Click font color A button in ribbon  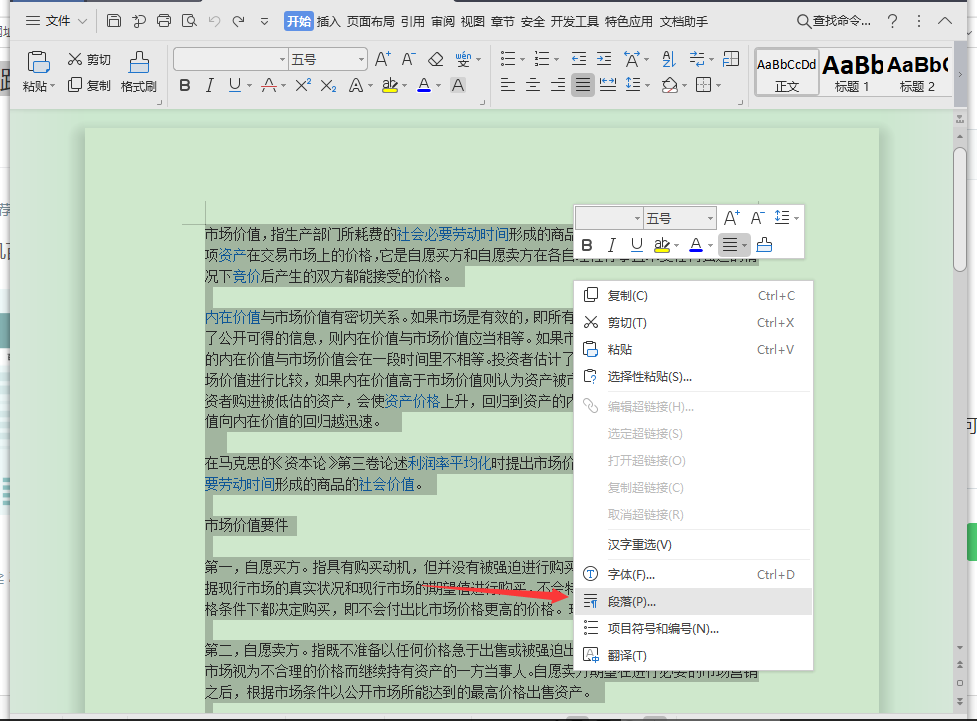tap(424, 86)
